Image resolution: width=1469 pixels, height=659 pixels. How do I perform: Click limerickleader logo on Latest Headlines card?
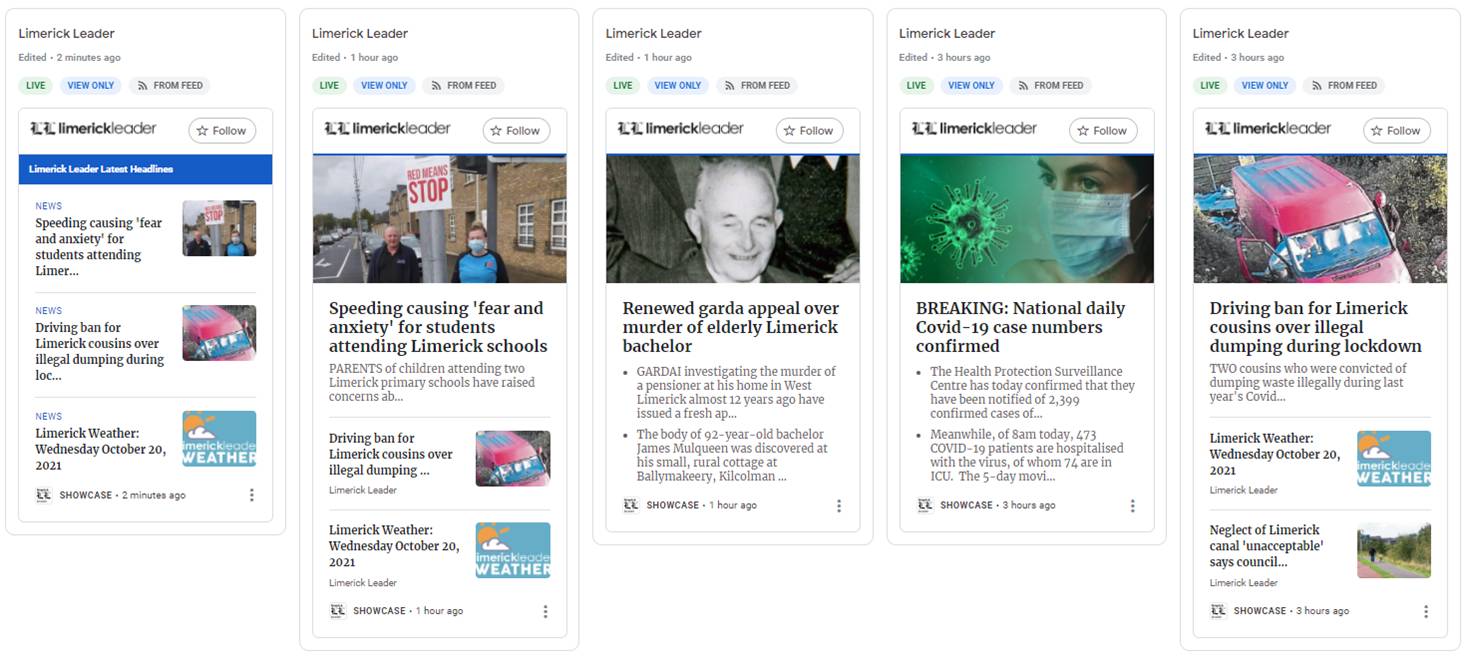pyautogui.click(x=93, y=129)
